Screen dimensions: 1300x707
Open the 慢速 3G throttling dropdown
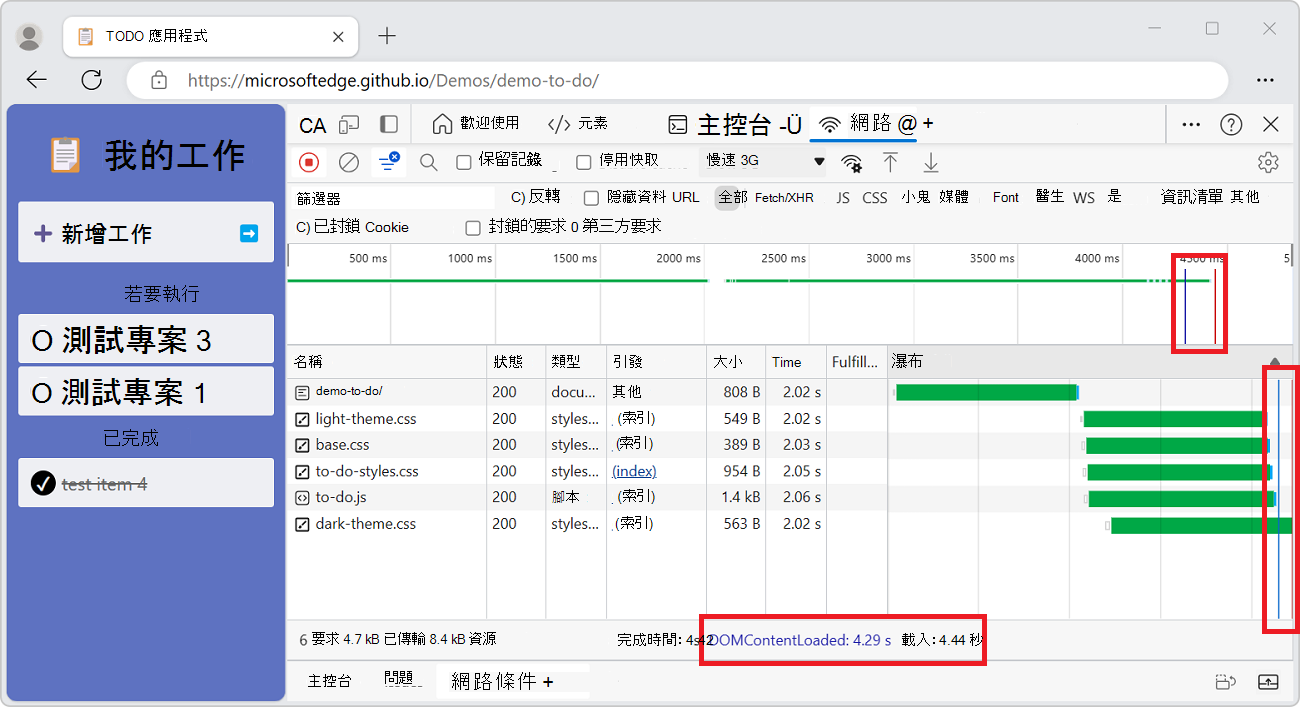tap(763, 161)
